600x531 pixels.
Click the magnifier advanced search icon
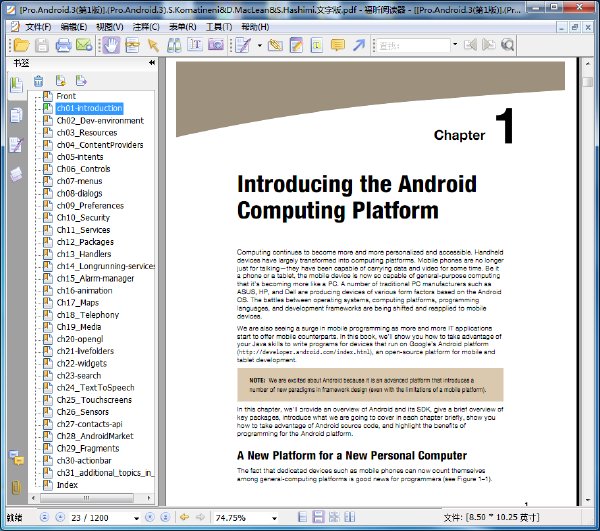[x=507, y=45]
